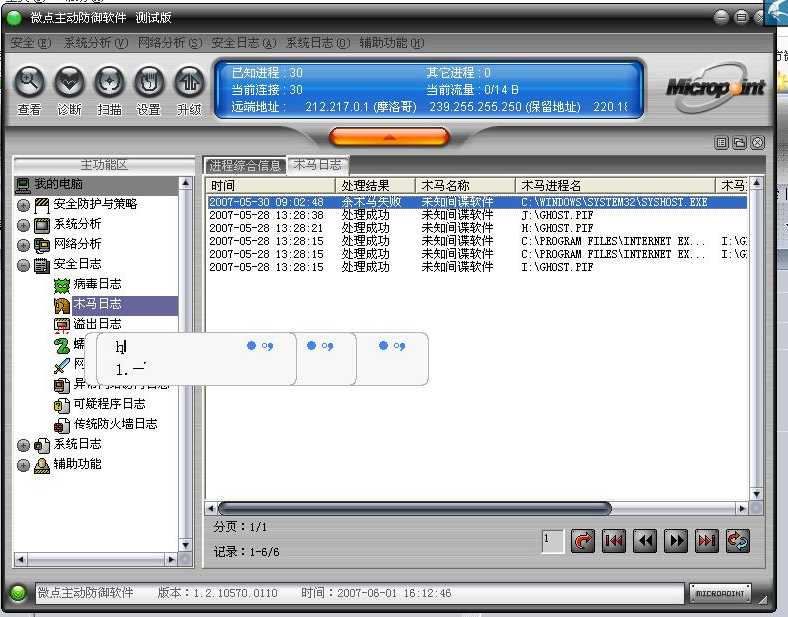
Task: Select the H:\GHOST.PIF log row
Action: 477,228
